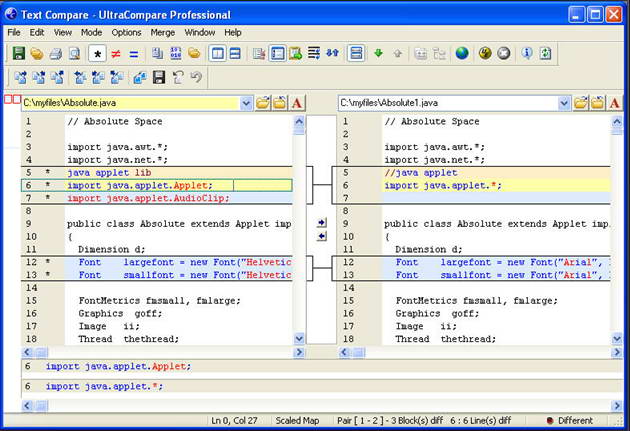The image size is (630, 431).
Task: Click the folder compare mode icon
Action: (194, 53)
